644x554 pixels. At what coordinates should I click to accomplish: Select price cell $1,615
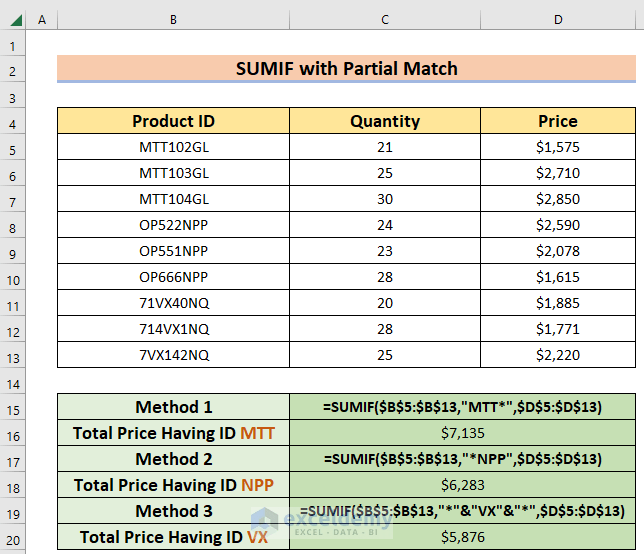(558, 277)
